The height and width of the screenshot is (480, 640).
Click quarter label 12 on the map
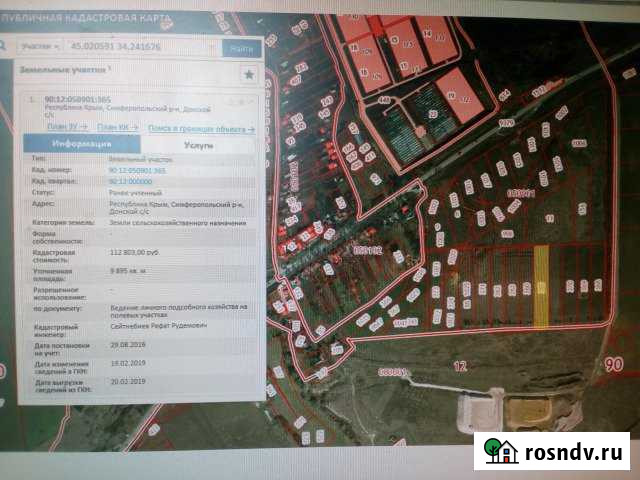point(460,366)
